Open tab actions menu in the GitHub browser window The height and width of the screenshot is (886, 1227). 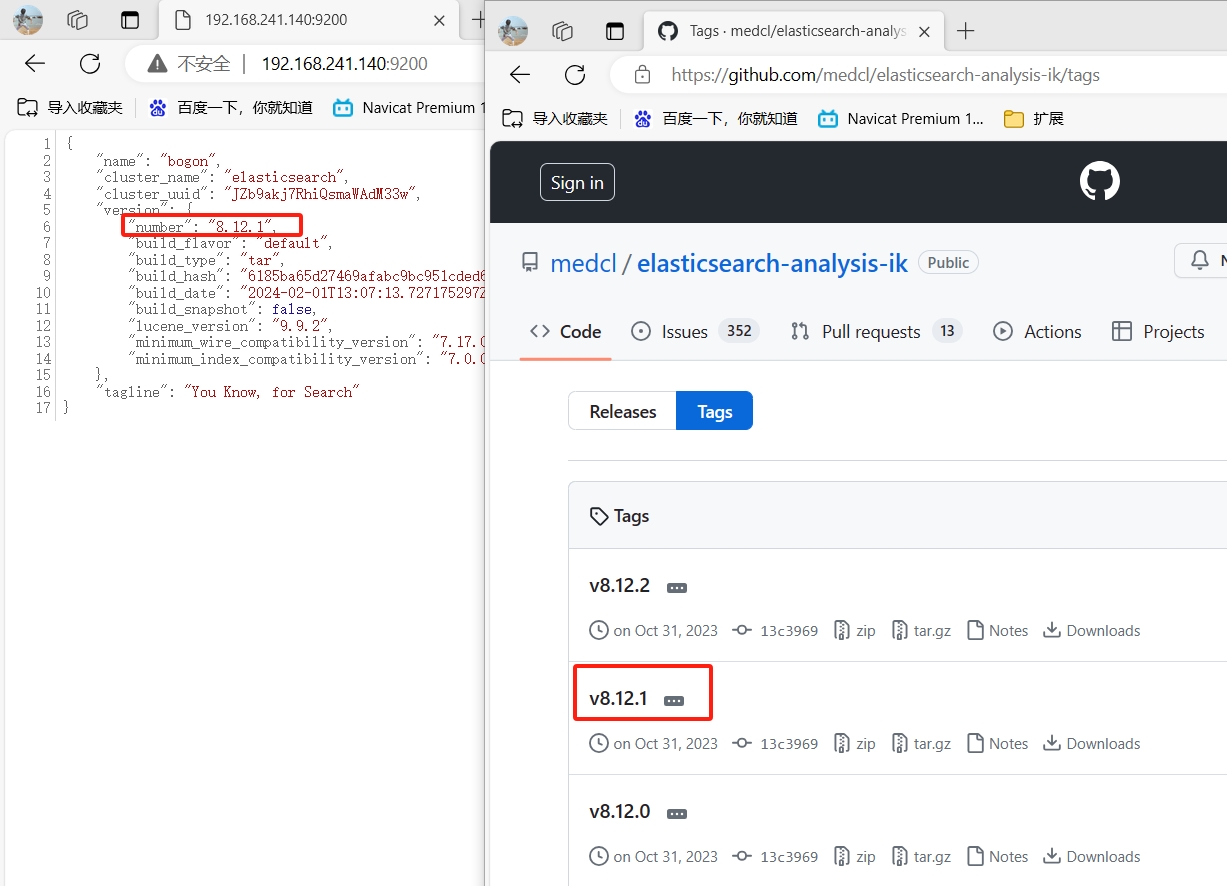point(615,31)
